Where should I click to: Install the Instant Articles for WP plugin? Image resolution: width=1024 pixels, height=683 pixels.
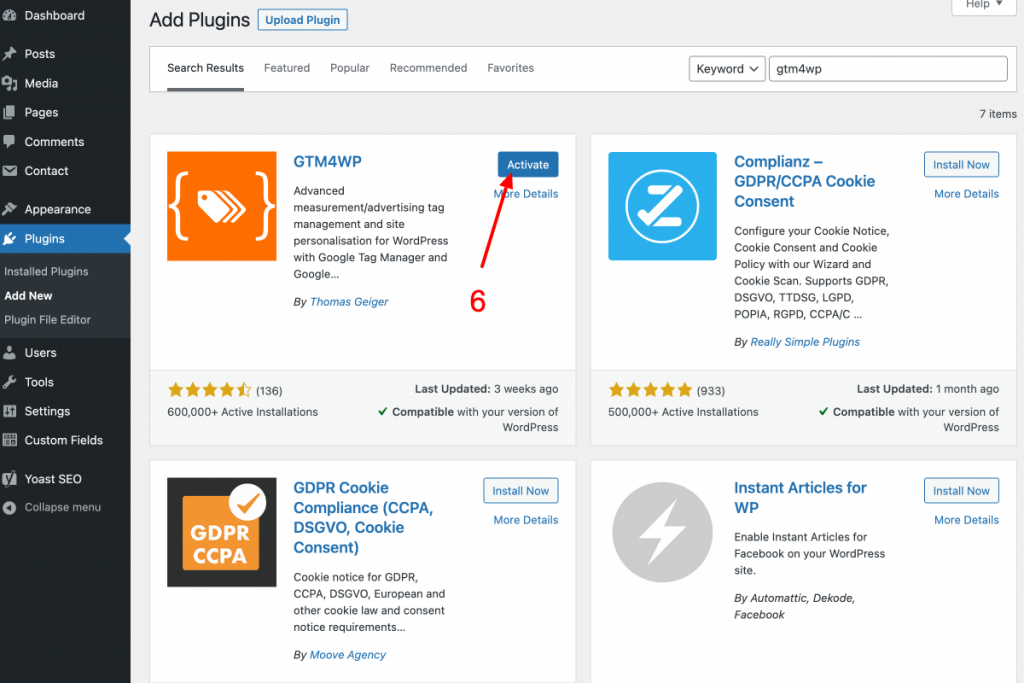click(x=961, y=490)
